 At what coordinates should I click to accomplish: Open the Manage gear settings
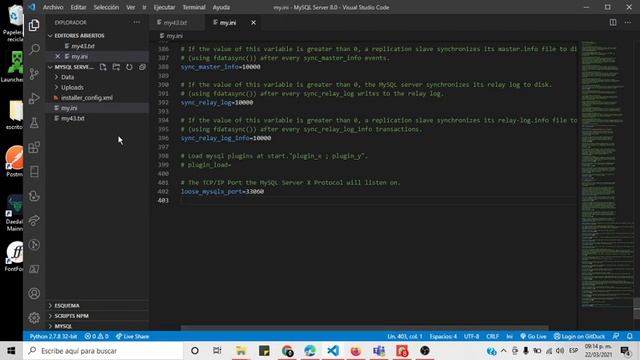(x=34, y=318)
